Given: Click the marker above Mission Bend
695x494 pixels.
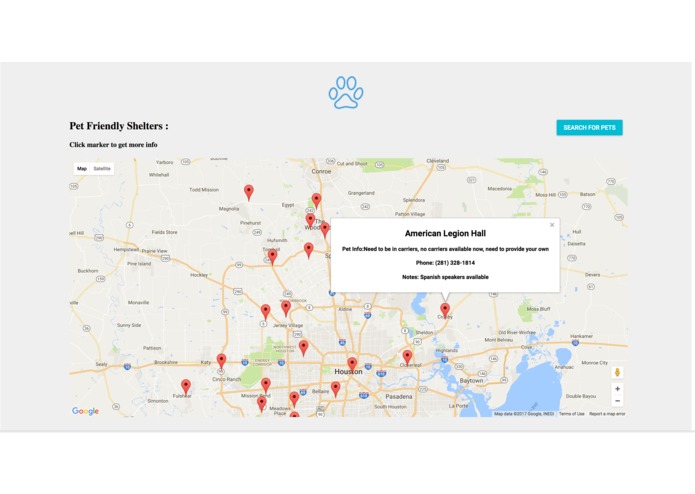Looking at the screenshot, I should click(x=266, y=385).
